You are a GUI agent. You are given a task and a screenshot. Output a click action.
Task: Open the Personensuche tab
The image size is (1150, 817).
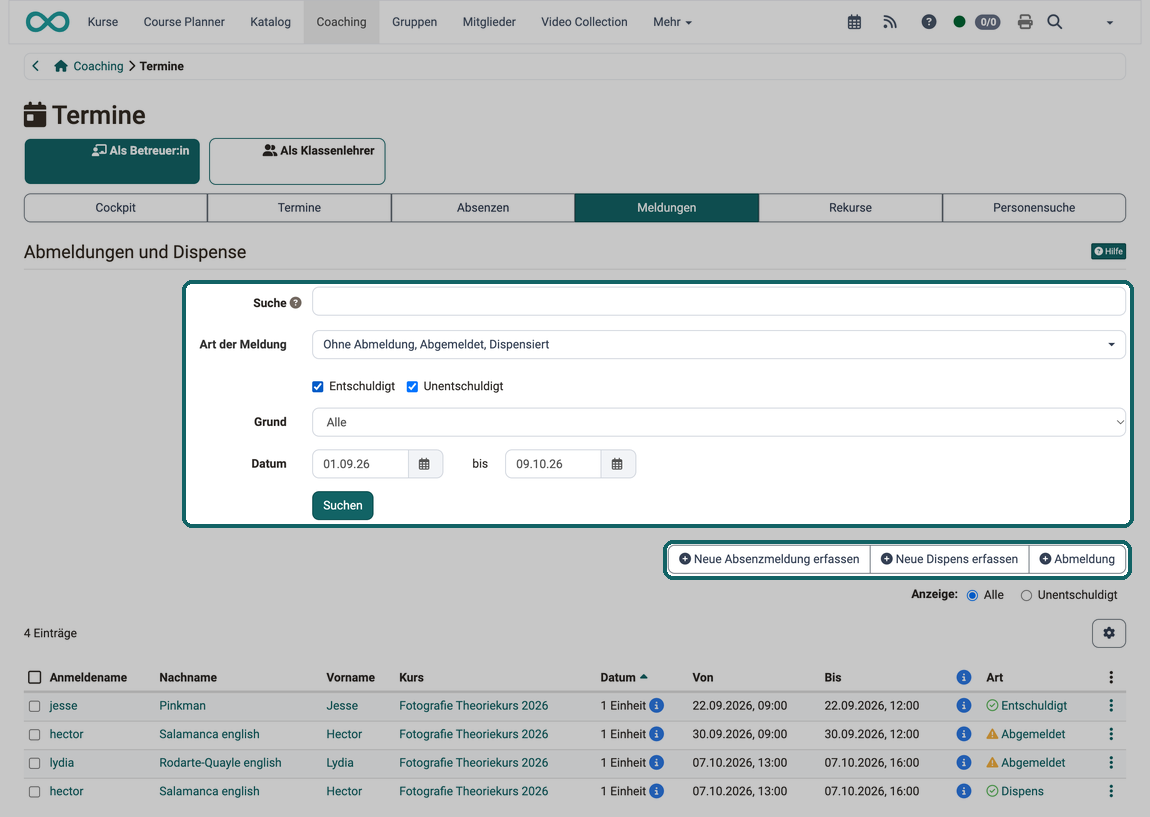tap(1034, 208)
